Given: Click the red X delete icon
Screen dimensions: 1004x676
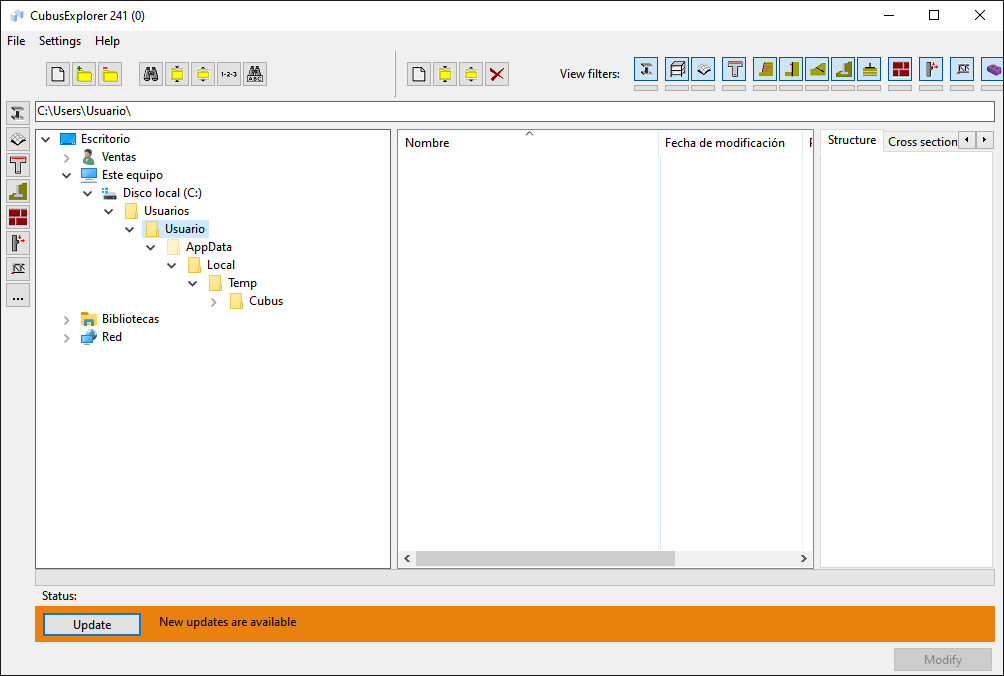Looking at the screenshot, I should click(497, 74).
